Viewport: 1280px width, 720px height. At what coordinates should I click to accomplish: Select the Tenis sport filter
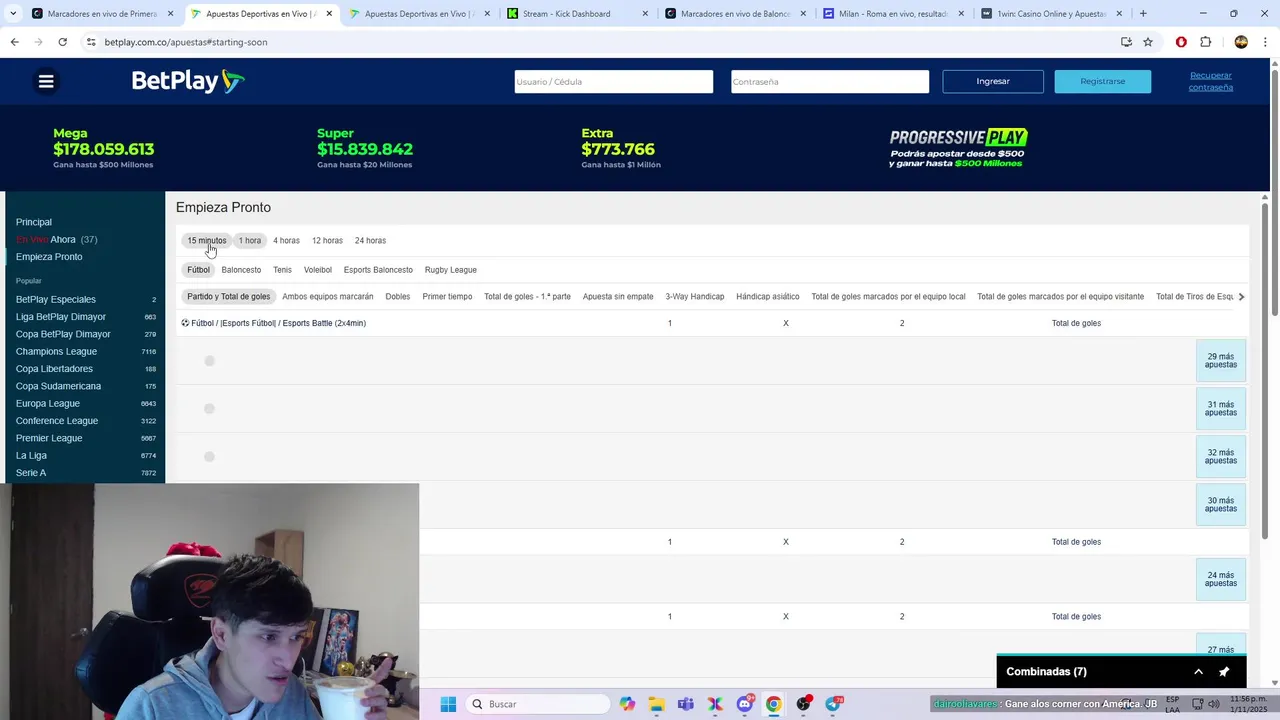click(283, 270)
